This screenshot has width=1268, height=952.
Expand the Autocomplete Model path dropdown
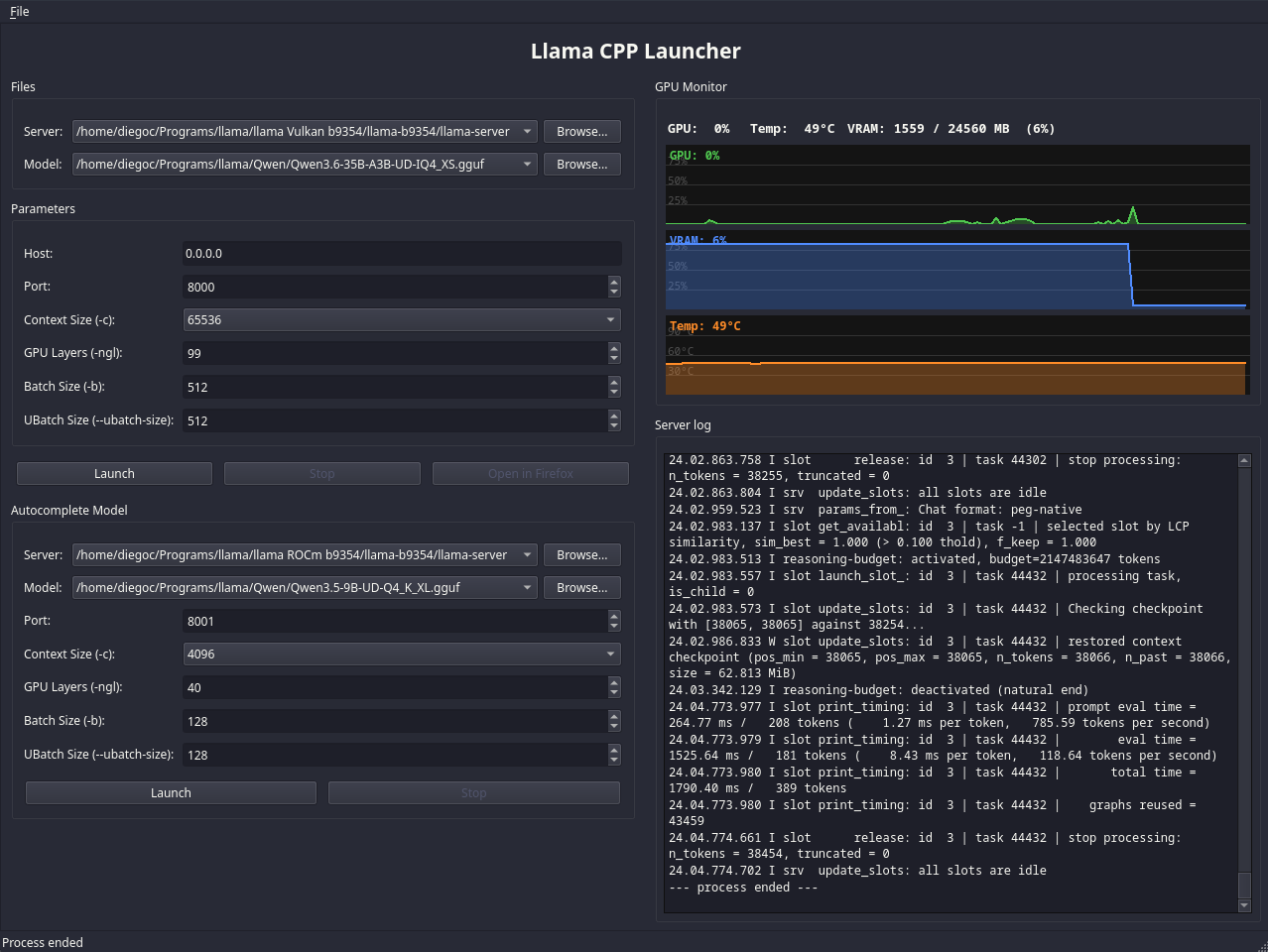click(x=528, y=588)
